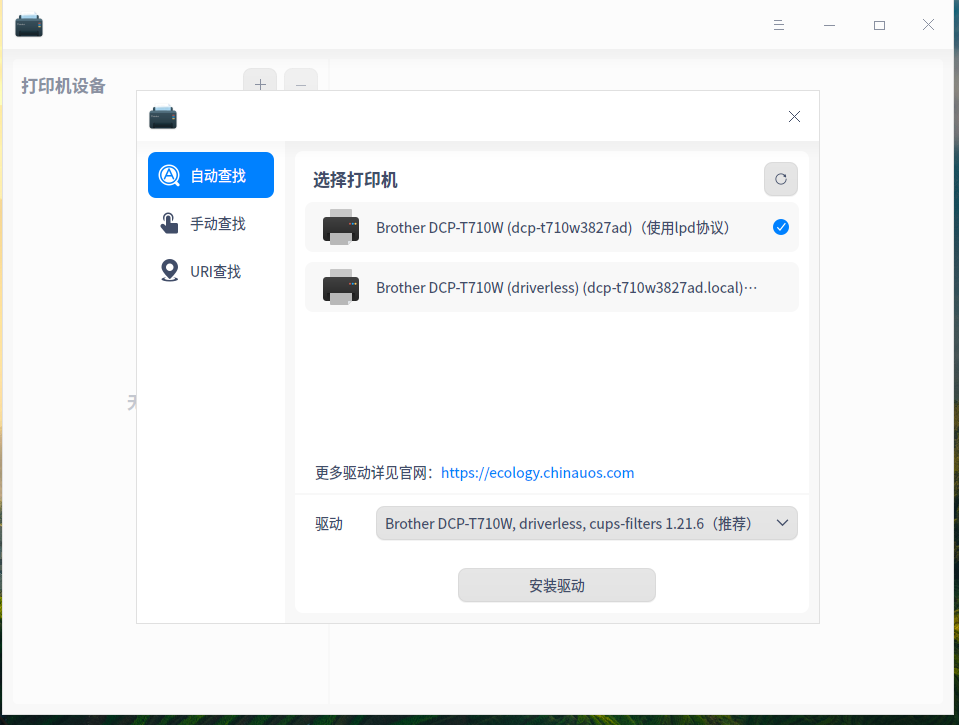
Task: Remove printer with minus button
Action: [x=301, y=81]
